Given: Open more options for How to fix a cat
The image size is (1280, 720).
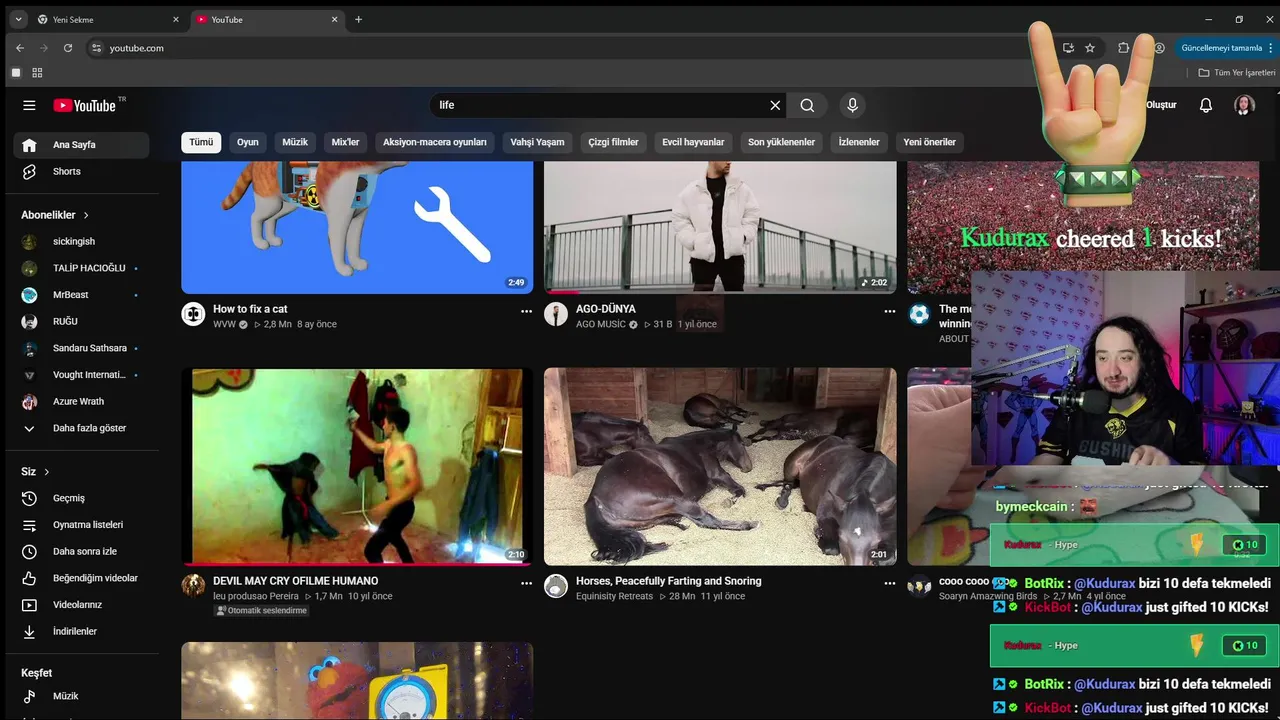Looking at the screenshot, I should point(526,311).
